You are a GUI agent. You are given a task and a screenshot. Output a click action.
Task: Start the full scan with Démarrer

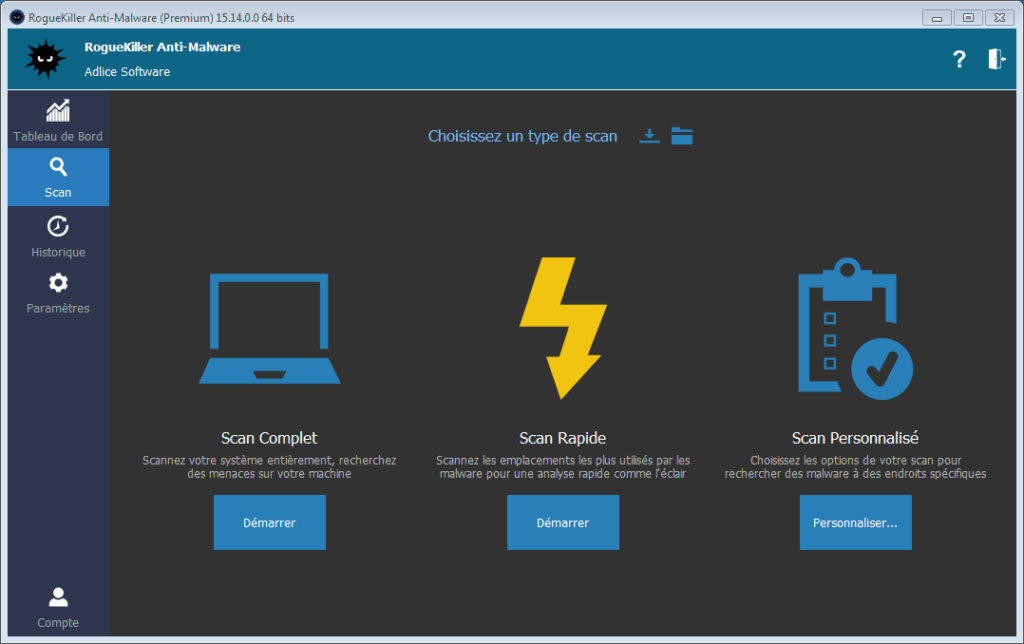click(x=269, y=522)
